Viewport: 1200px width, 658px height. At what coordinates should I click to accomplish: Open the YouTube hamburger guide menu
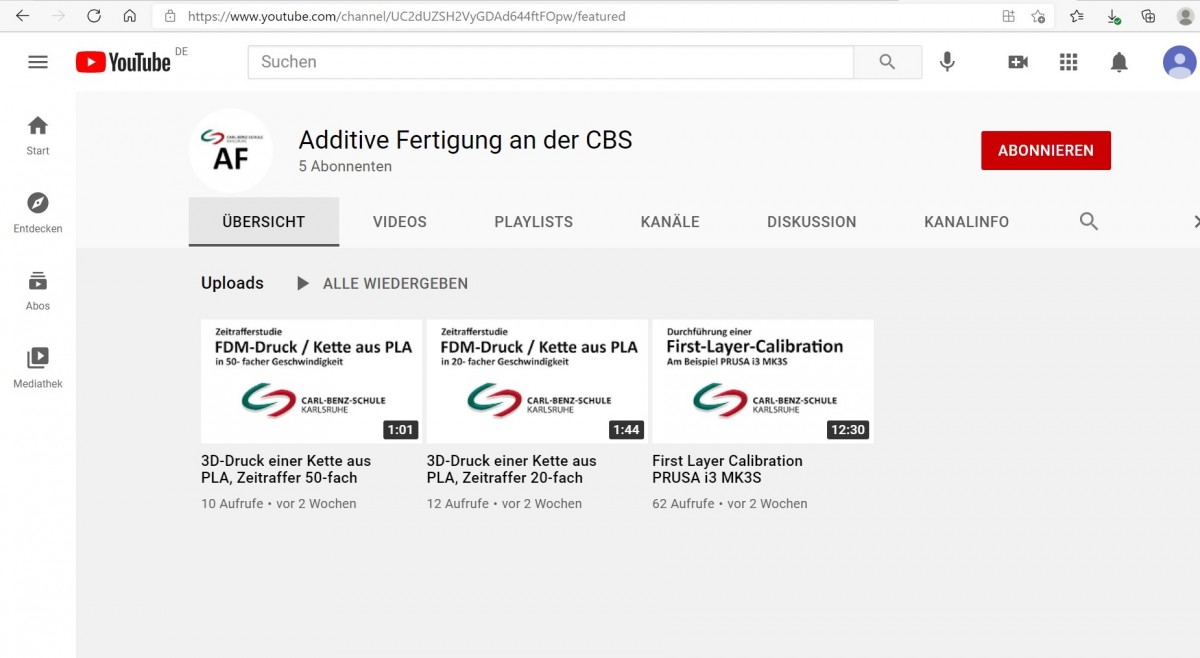[38, 62]
